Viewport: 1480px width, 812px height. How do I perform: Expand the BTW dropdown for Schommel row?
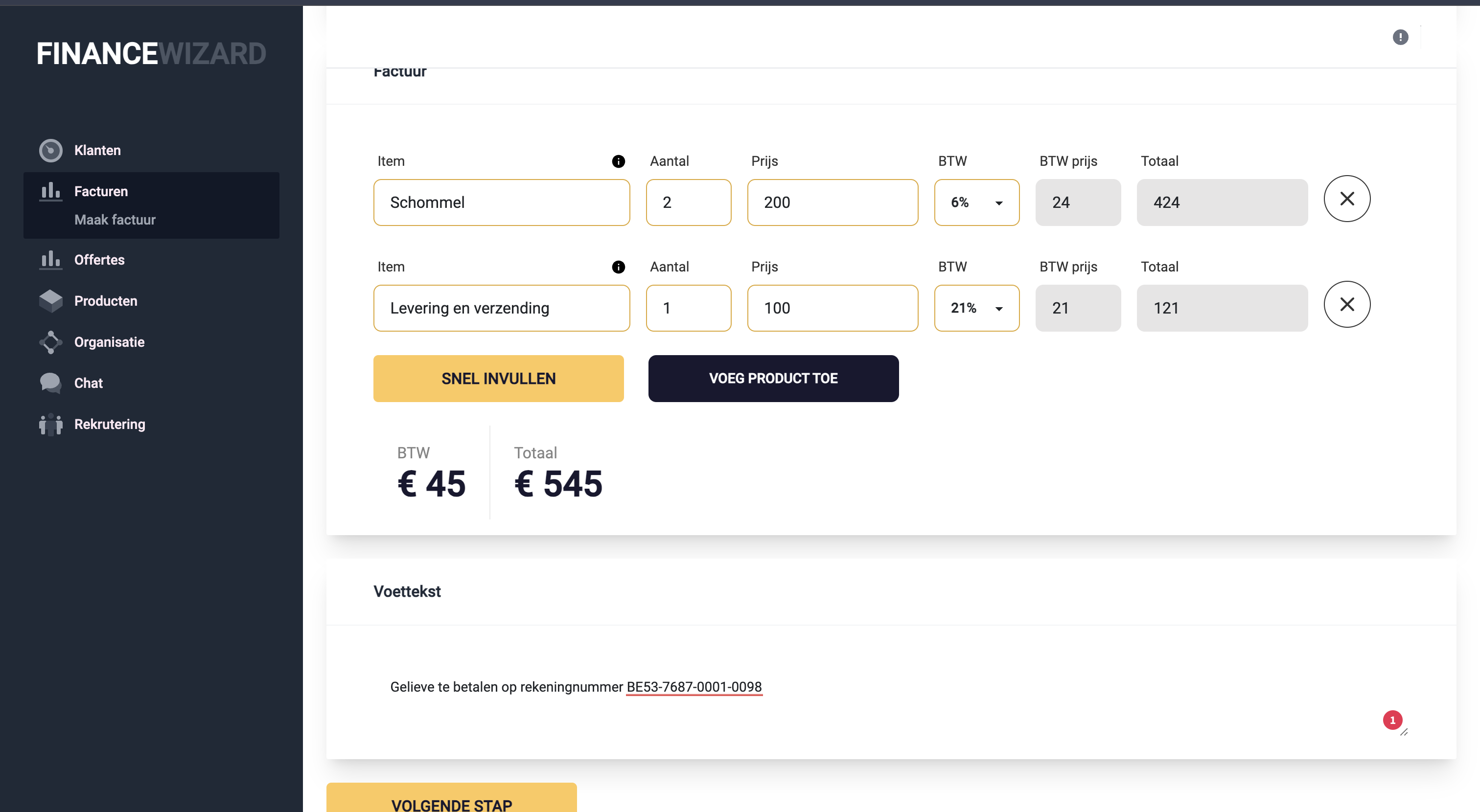pos(997,202)
